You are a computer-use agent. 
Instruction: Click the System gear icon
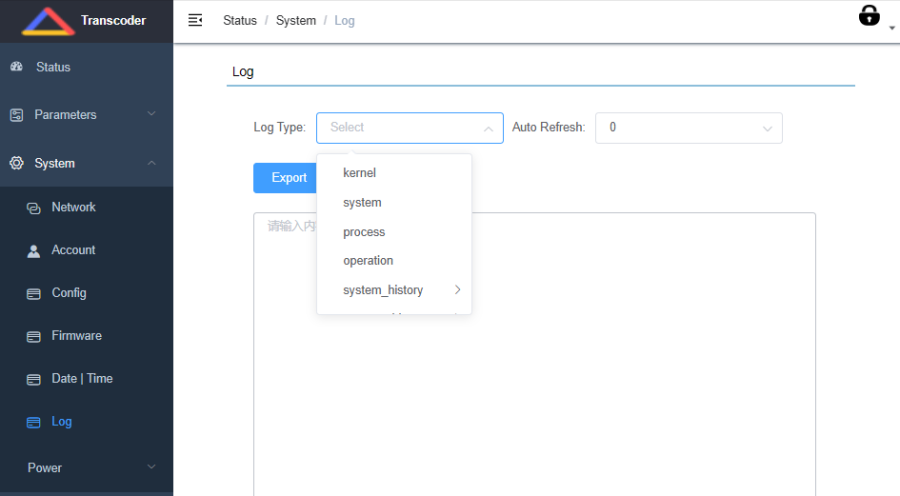[16, 163]
